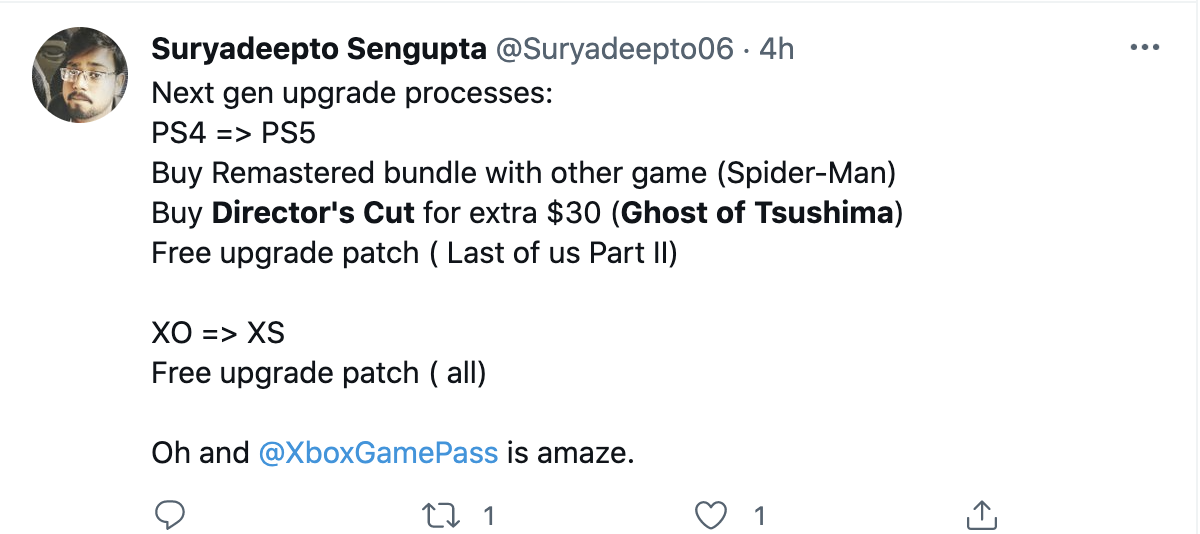1200x534 pixels.
Task: Like the tweet with the heart icon
Action: coord(710,515)
